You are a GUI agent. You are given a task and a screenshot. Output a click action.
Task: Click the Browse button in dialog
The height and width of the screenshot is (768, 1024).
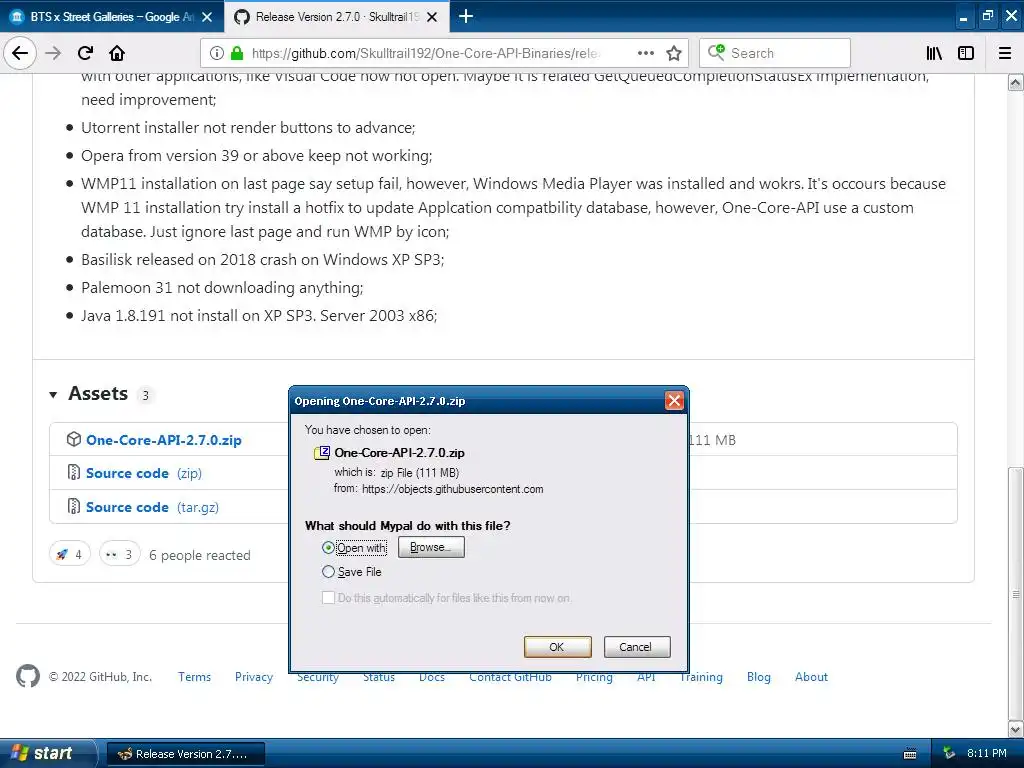(x=431, y=547)
